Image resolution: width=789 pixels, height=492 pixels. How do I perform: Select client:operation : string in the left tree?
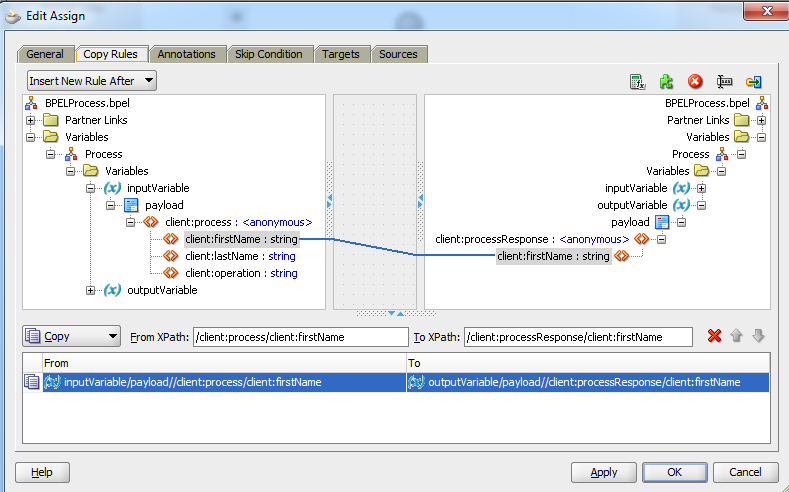[x=241, y=273]
